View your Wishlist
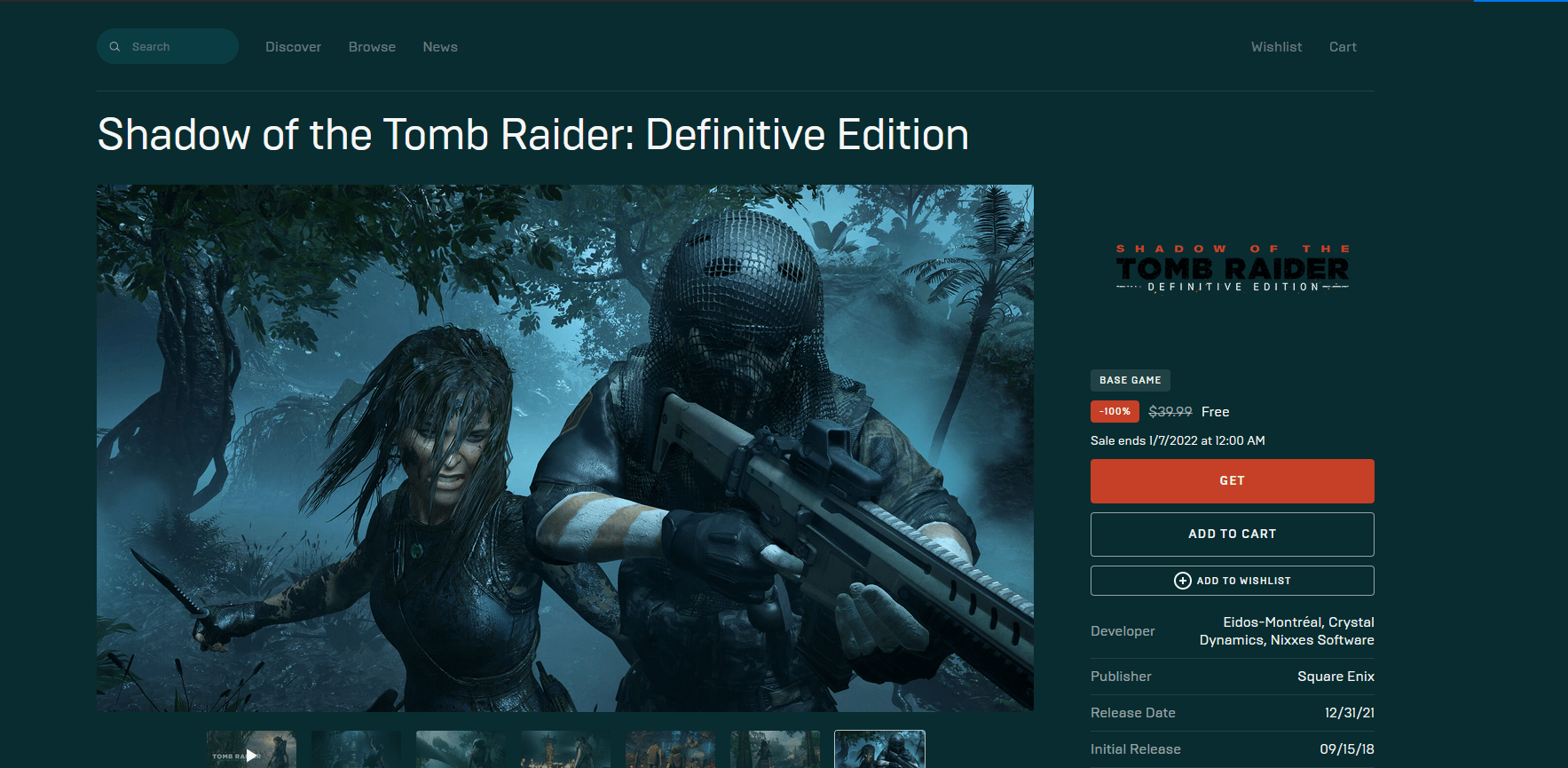This screenshot has width=1568, height=768. point(1276,47)
